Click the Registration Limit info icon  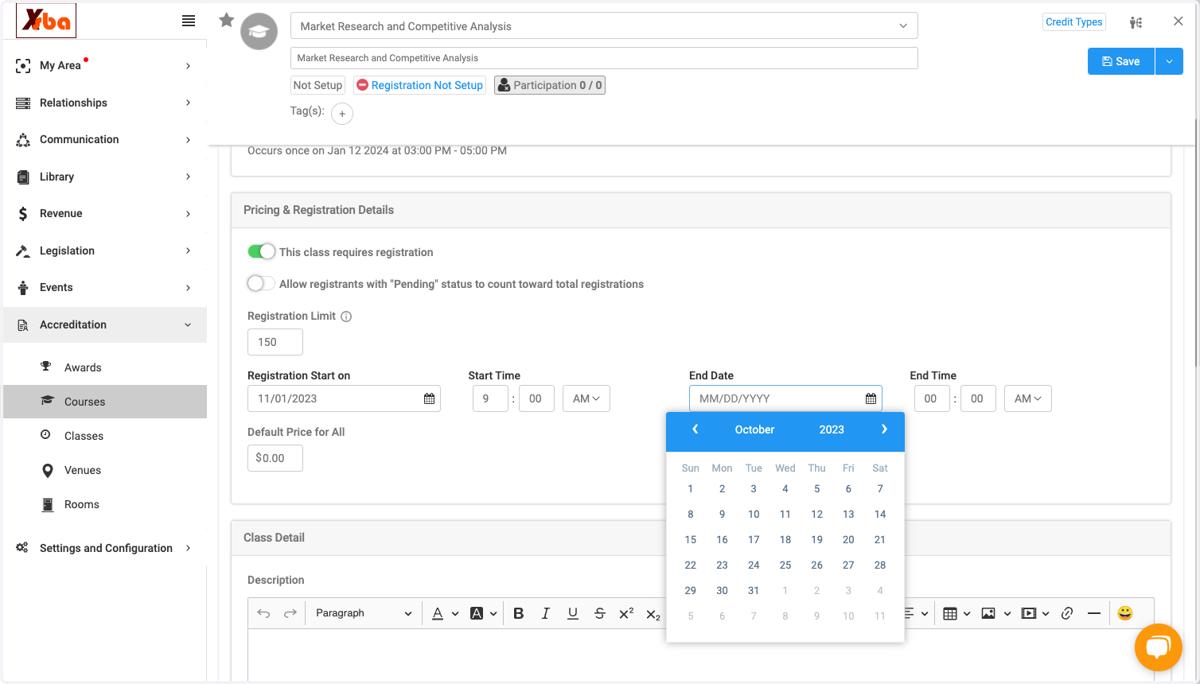coord(347,316)
